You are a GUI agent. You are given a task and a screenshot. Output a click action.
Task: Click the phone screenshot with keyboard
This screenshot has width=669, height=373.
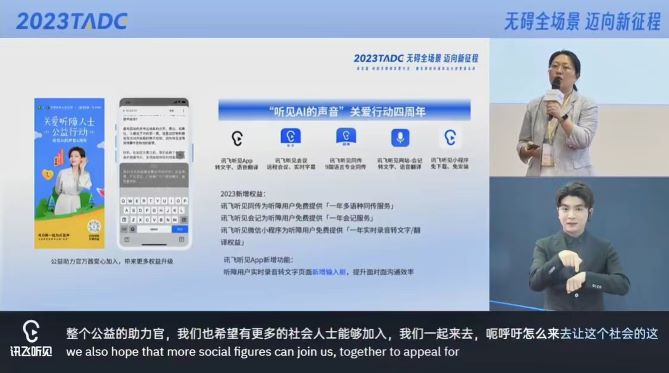point(154,173)
